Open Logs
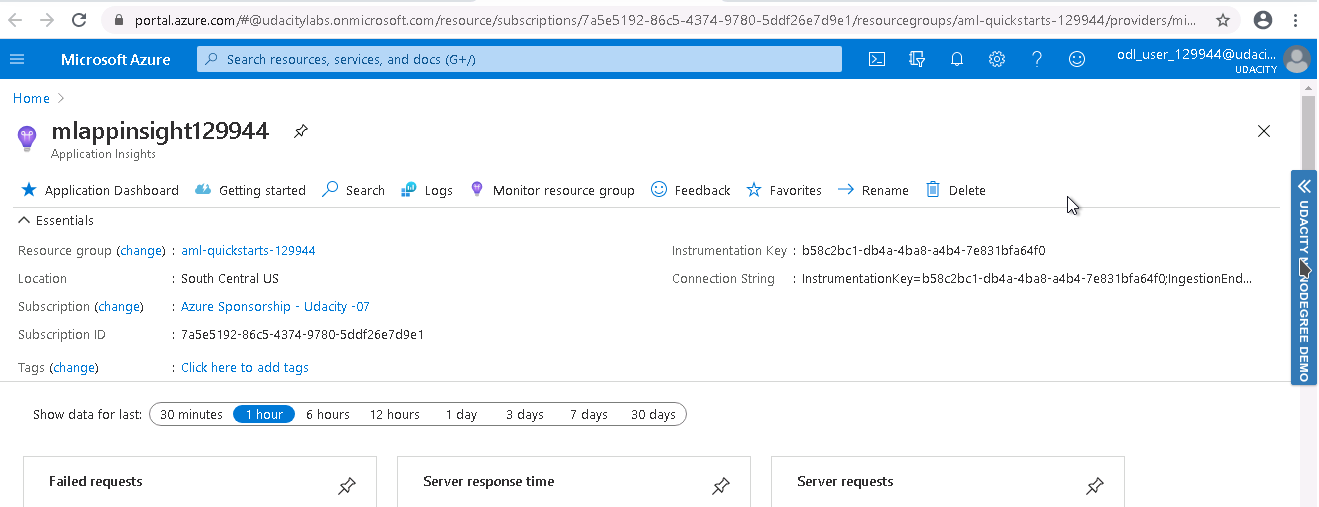The width and height of the screenshot is (1319, 507). click(427, 190)
